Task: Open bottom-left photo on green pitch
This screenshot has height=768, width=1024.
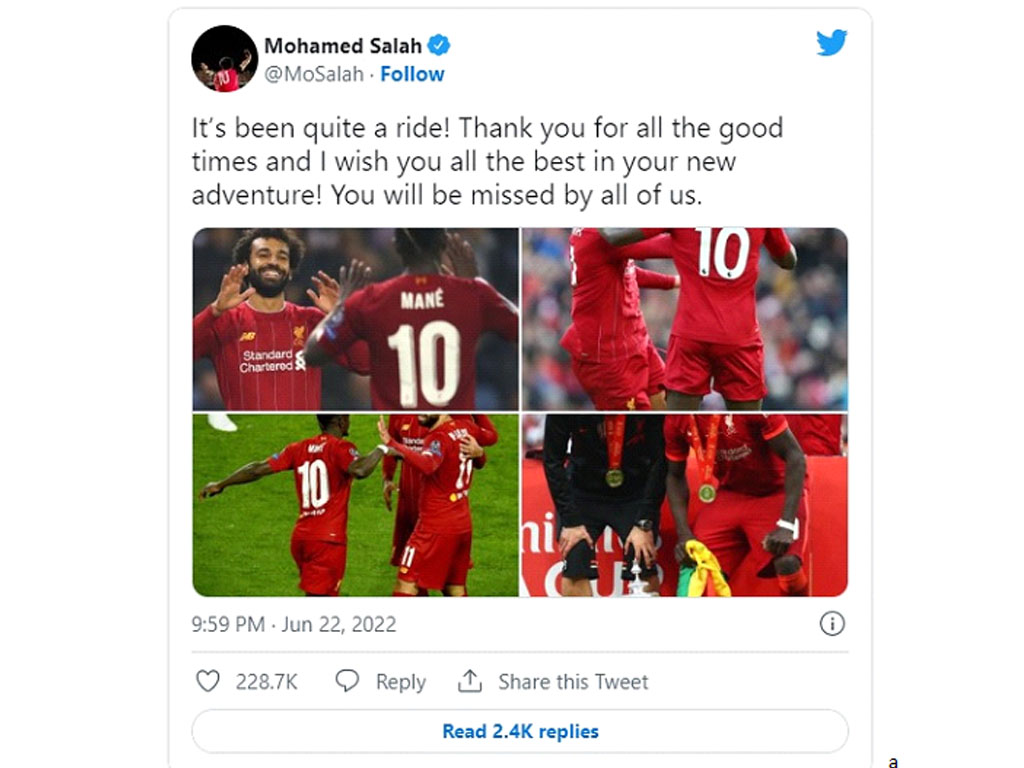Action: tap(355, 505)
